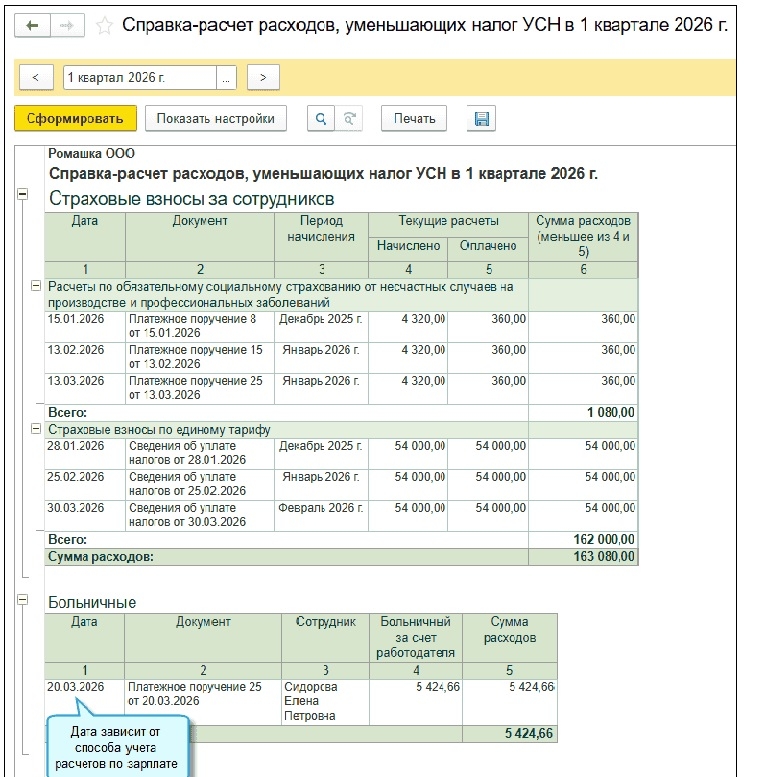Click the forward navigation arrow

pyautogui.click(x=68, y=25)
